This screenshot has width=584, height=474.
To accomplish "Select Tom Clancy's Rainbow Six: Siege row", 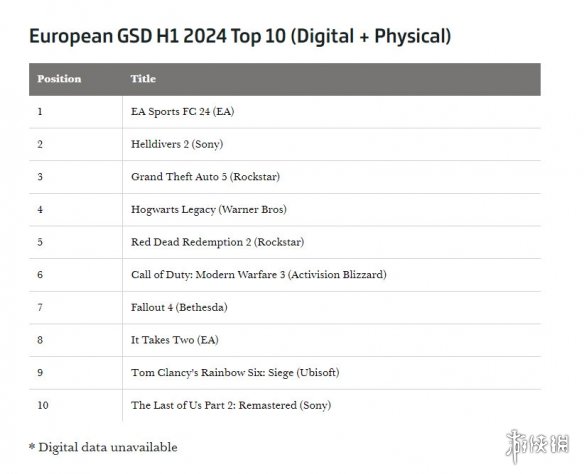I will point(285,373).
